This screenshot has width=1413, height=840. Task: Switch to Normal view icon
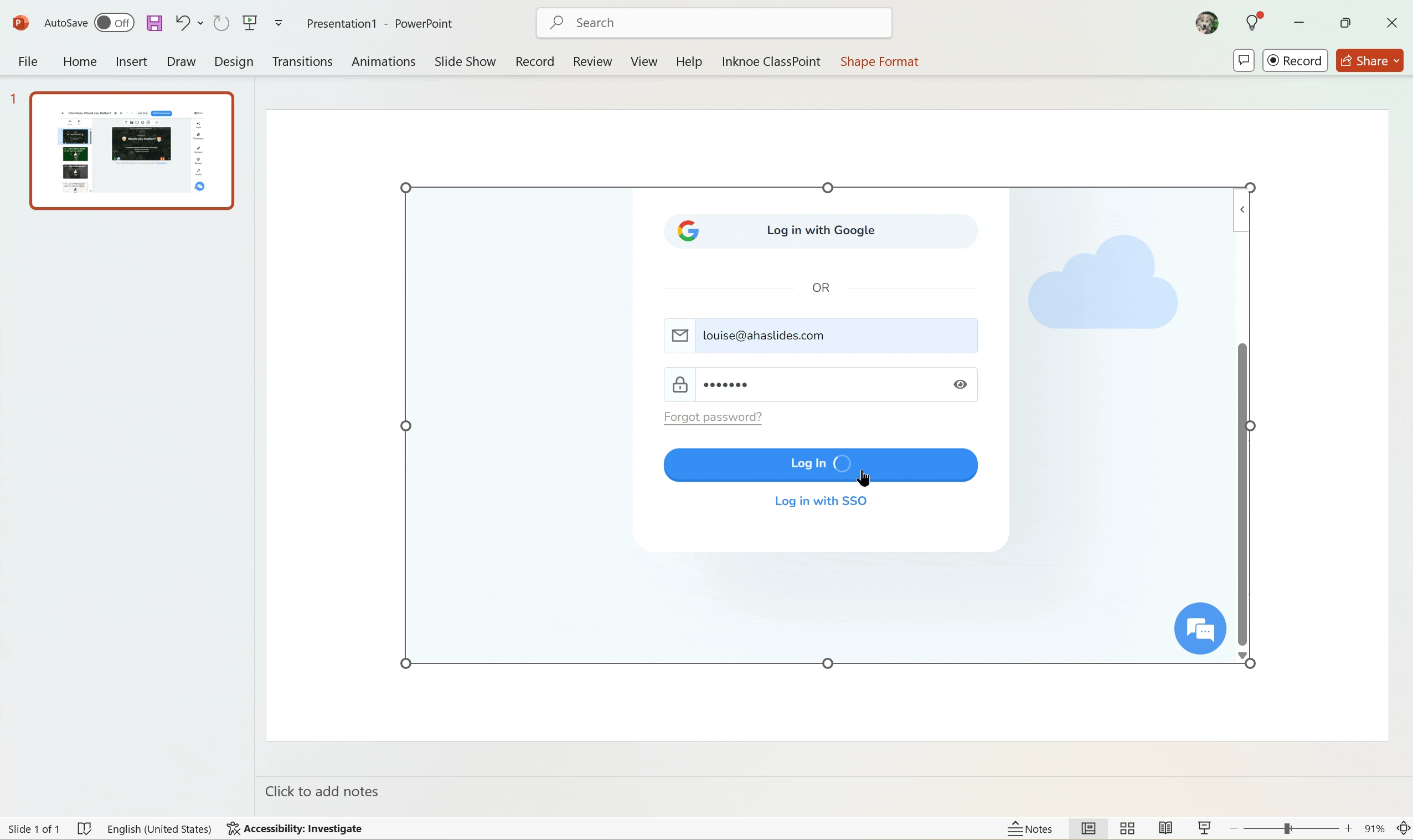tap(1088, 829)
